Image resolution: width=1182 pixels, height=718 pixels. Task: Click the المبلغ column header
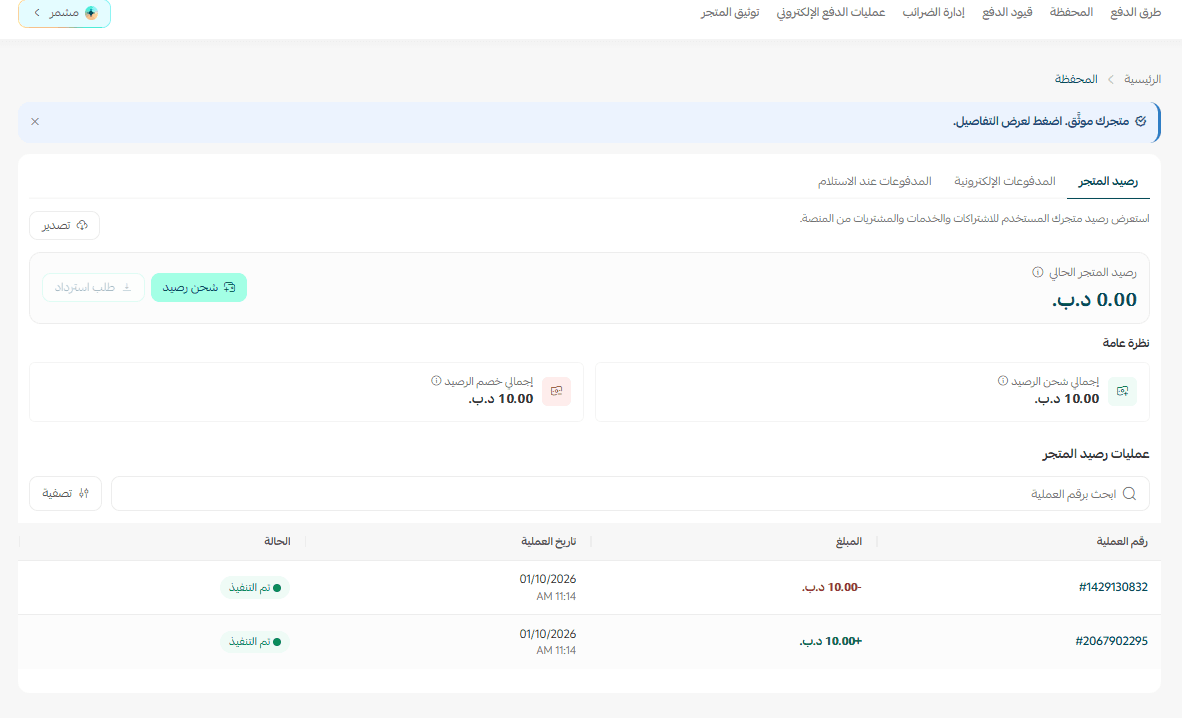pyautogui.click(x=849, y=542)
